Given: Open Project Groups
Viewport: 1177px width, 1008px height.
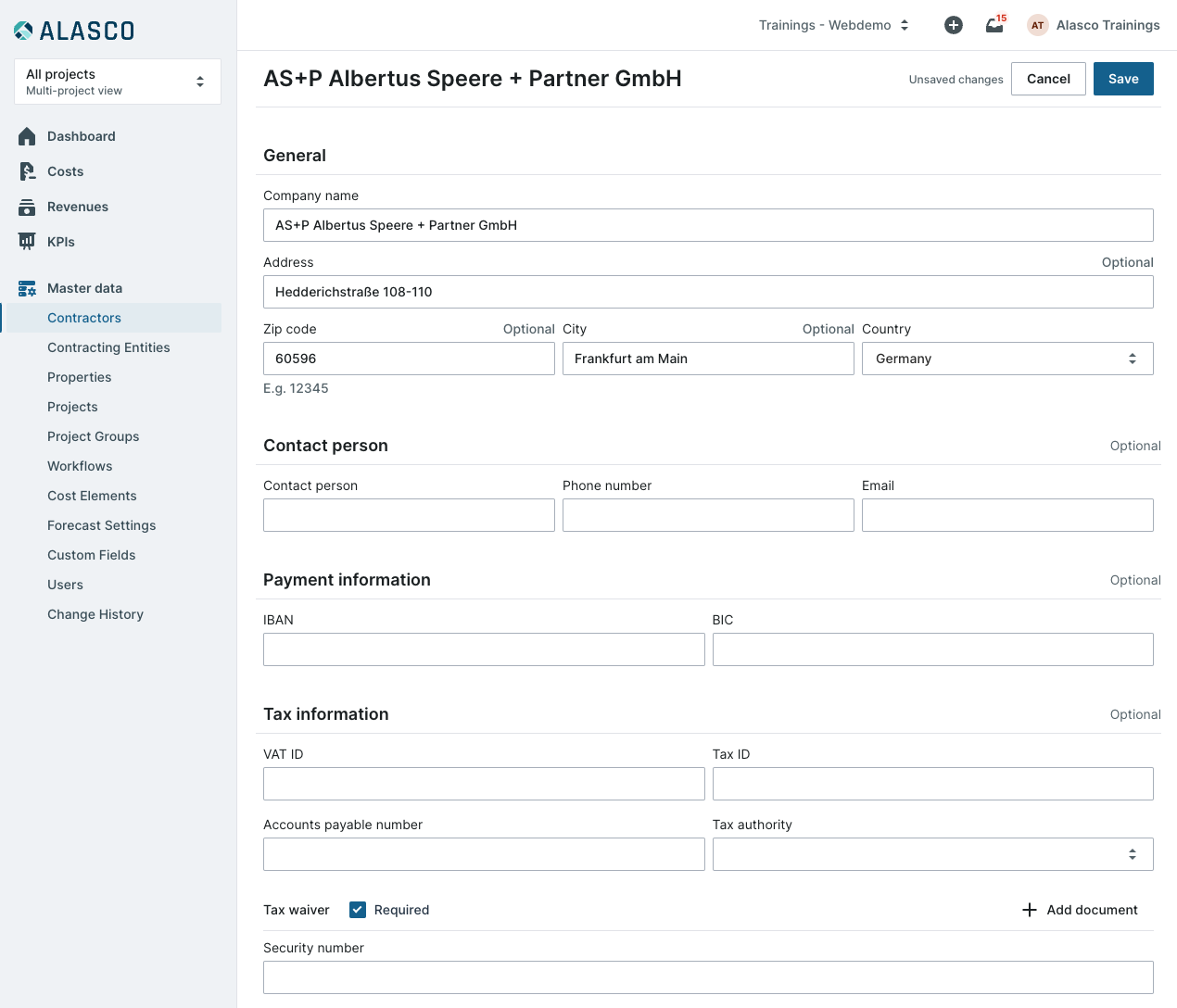Looking at the screenshot, I should point(94,436).
